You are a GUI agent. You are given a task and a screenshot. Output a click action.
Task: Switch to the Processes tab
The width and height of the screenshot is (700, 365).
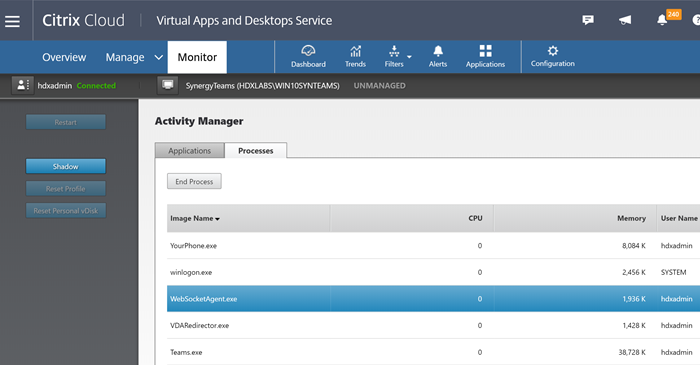256,150
